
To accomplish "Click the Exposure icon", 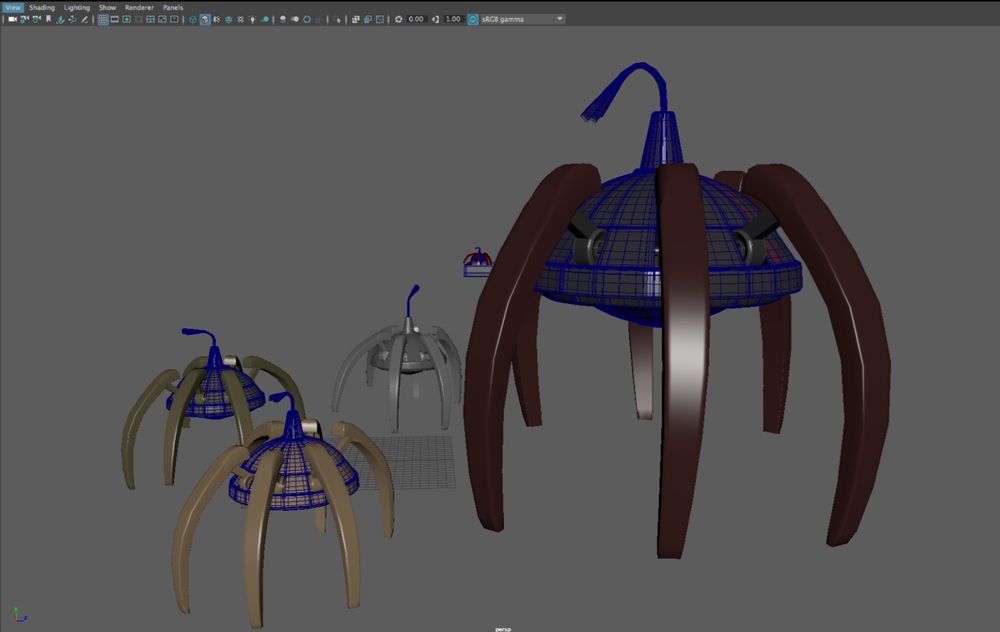I will pyautogui.click(x=399, y=19).
